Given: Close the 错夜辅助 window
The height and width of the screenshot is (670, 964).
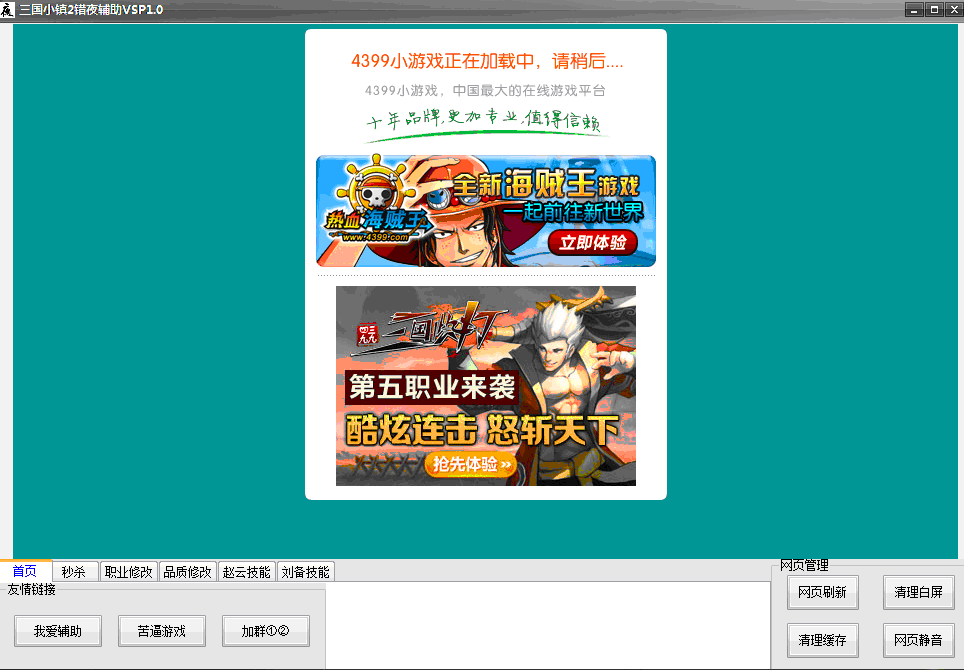Looking at the screenshot, I should (954, 10).
